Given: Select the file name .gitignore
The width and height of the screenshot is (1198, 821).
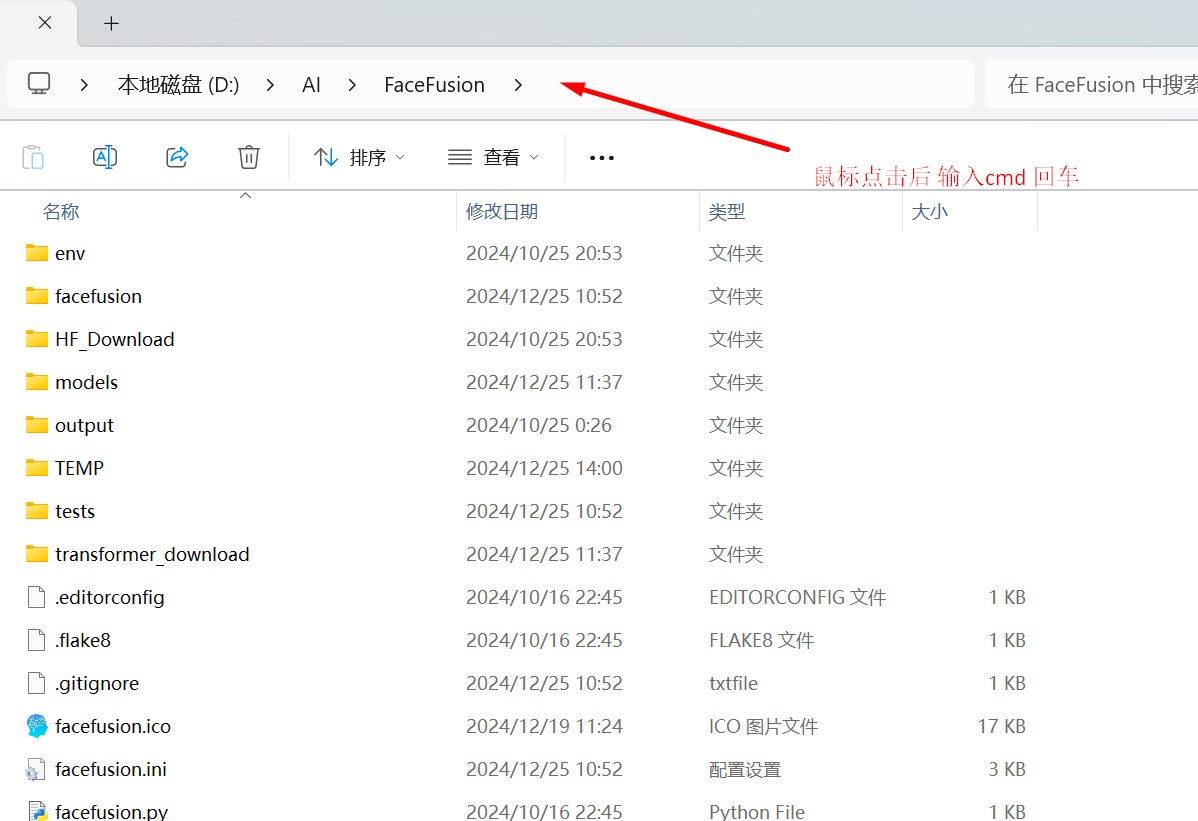Looking at the screenshot, I should point(97,684).
